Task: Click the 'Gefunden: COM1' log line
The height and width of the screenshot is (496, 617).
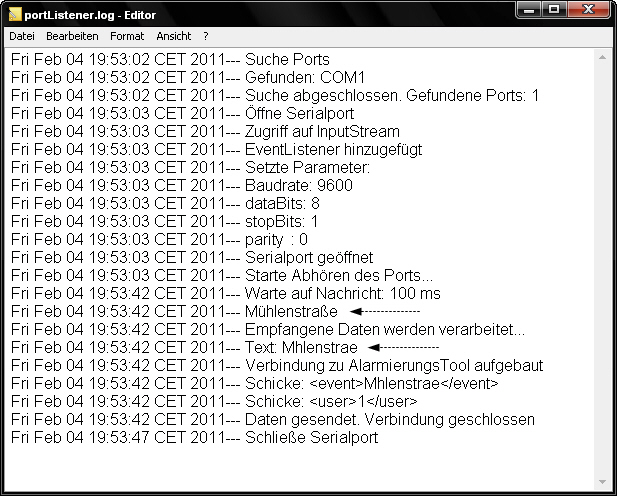Action: [188, 78]
